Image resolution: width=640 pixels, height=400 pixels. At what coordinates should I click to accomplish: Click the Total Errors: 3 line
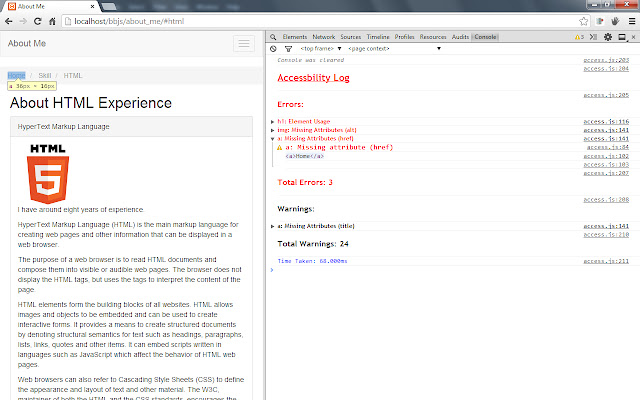pos(305,182)
